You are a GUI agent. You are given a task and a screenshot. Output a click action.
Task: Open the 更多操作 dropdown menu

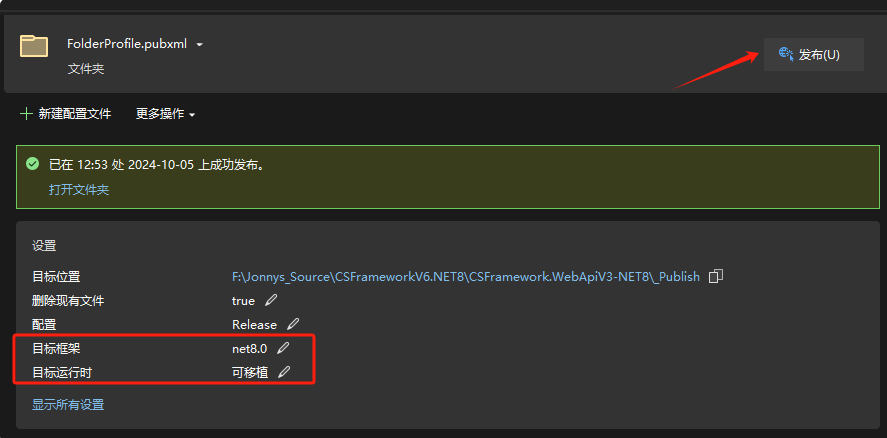pos(165,114)
